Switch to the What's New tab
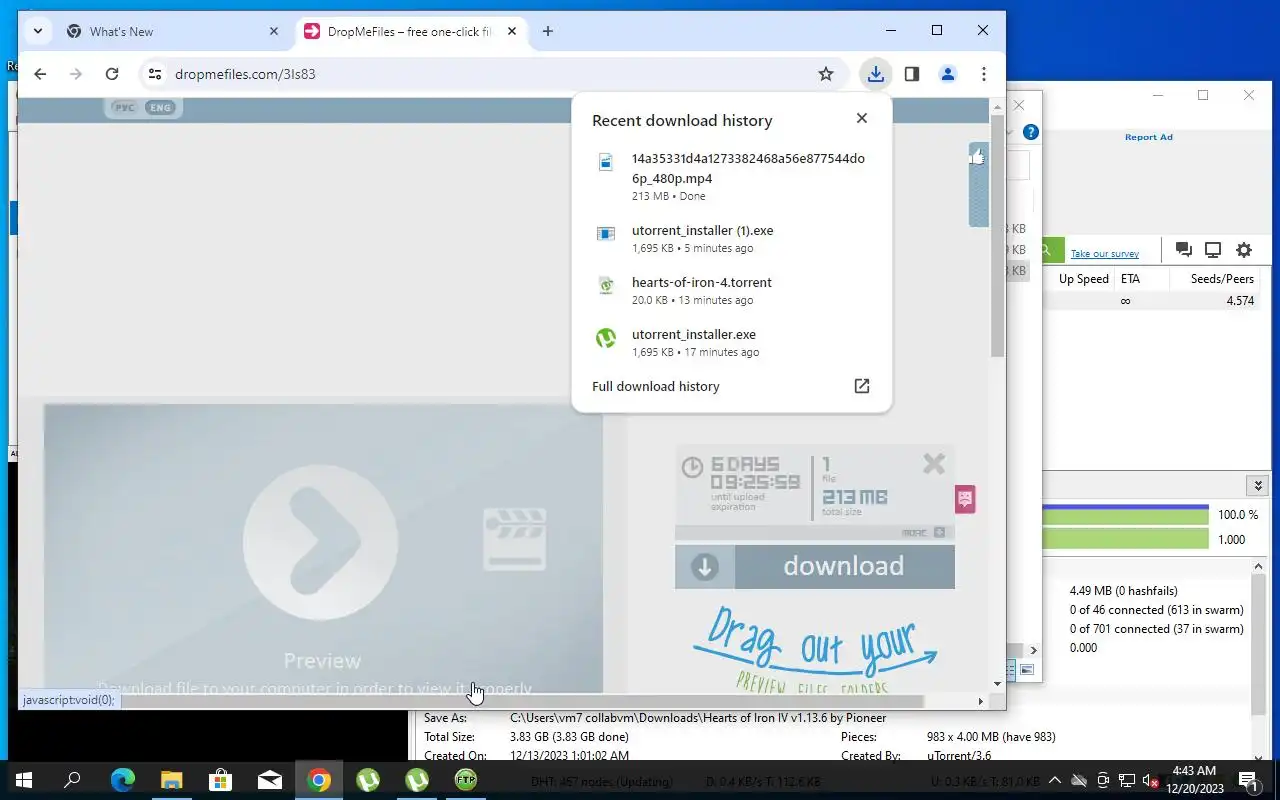 pyautogui.click(x=170, y=32)
